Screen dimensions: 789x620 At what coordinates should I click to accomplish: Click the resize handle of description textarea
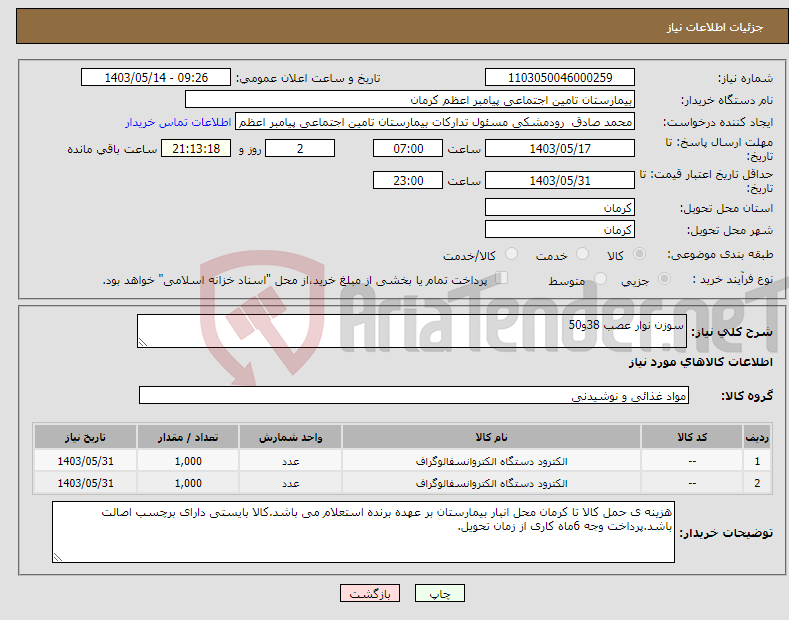[x=143, y=342]
